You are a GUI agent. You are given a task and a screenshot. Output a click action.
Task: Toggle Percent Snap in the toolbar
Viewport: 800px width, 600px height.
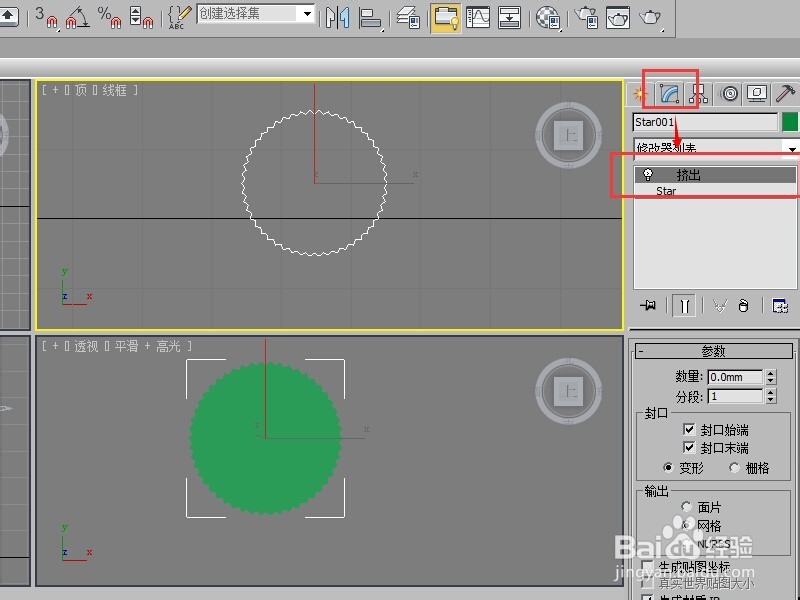click(x=109, y=17)
